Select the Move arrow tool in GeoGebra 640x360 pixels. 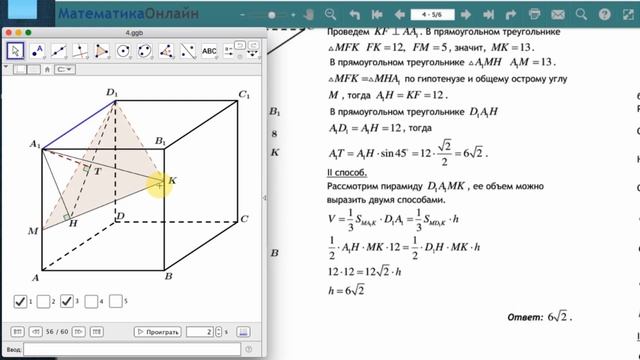[16, 51]
